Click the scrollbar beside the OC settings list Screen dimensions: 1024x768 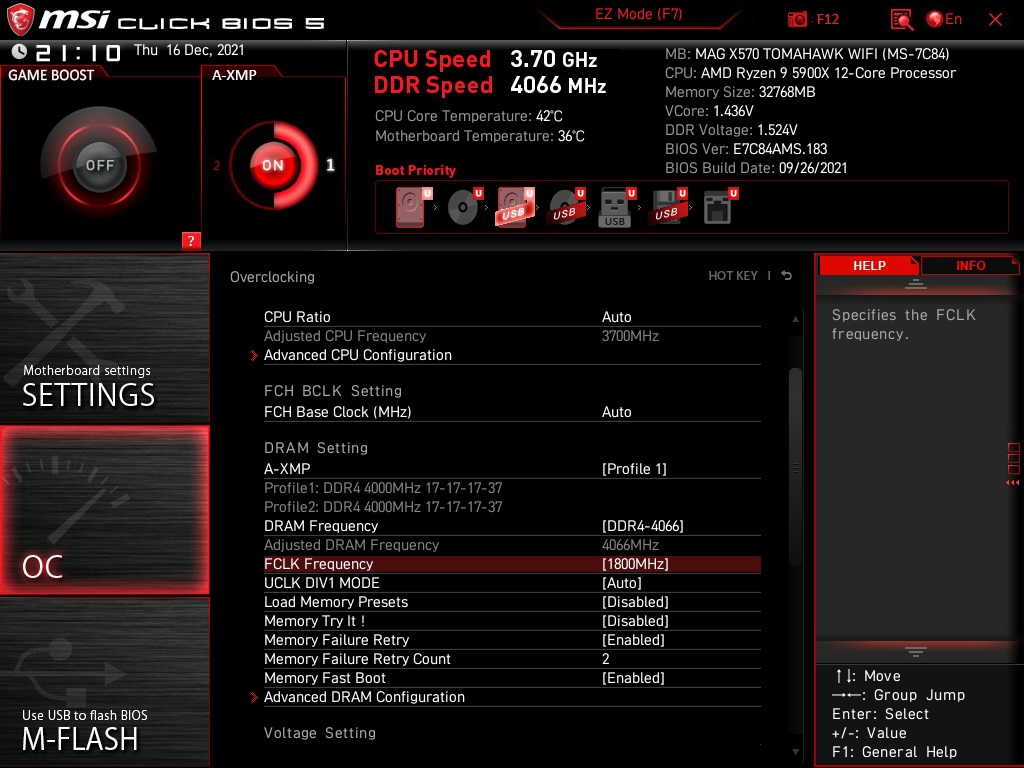pos(795,470)
